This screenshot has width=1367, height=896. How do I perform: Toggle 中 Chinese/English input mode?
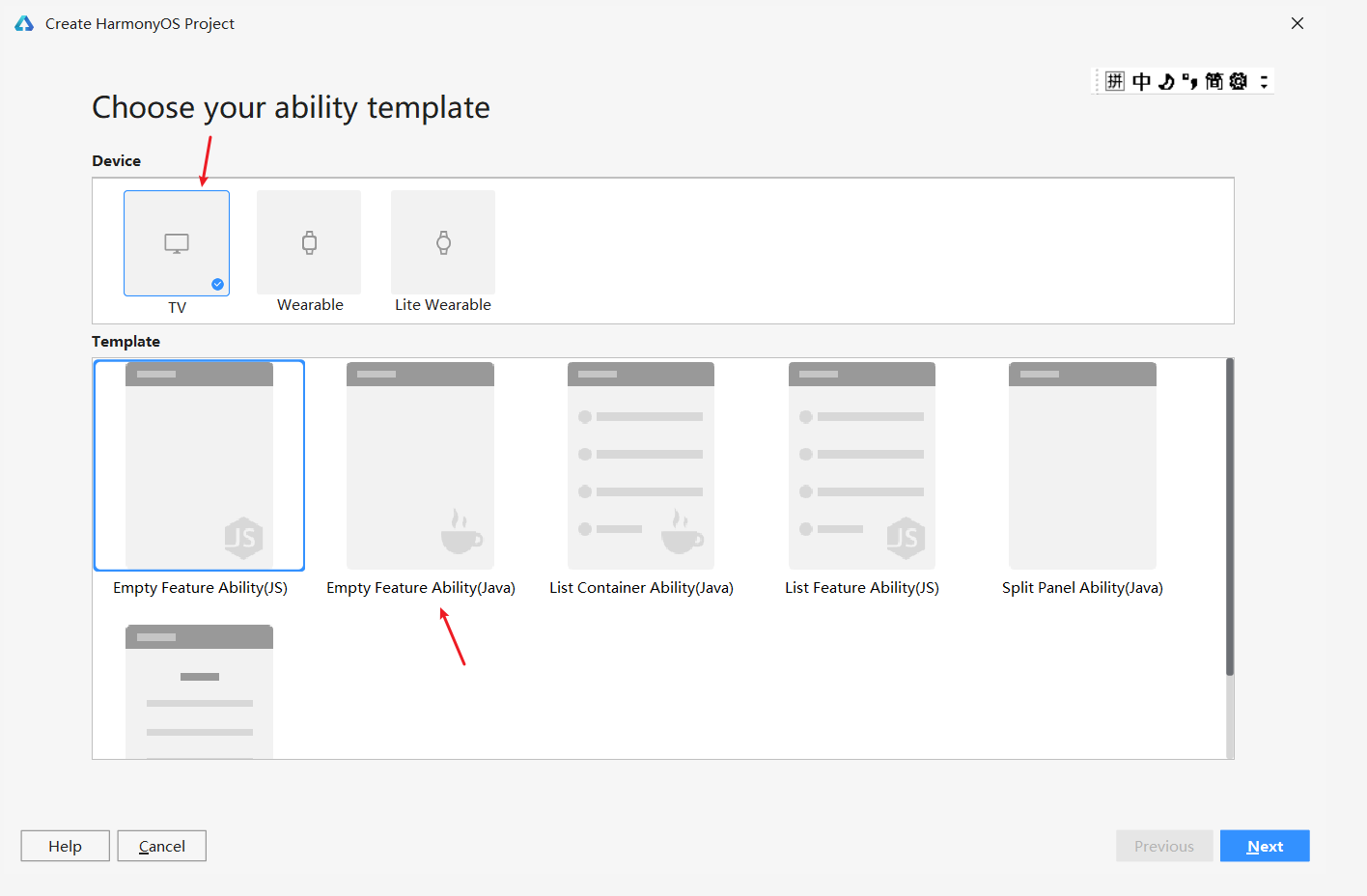[1141, 81]
